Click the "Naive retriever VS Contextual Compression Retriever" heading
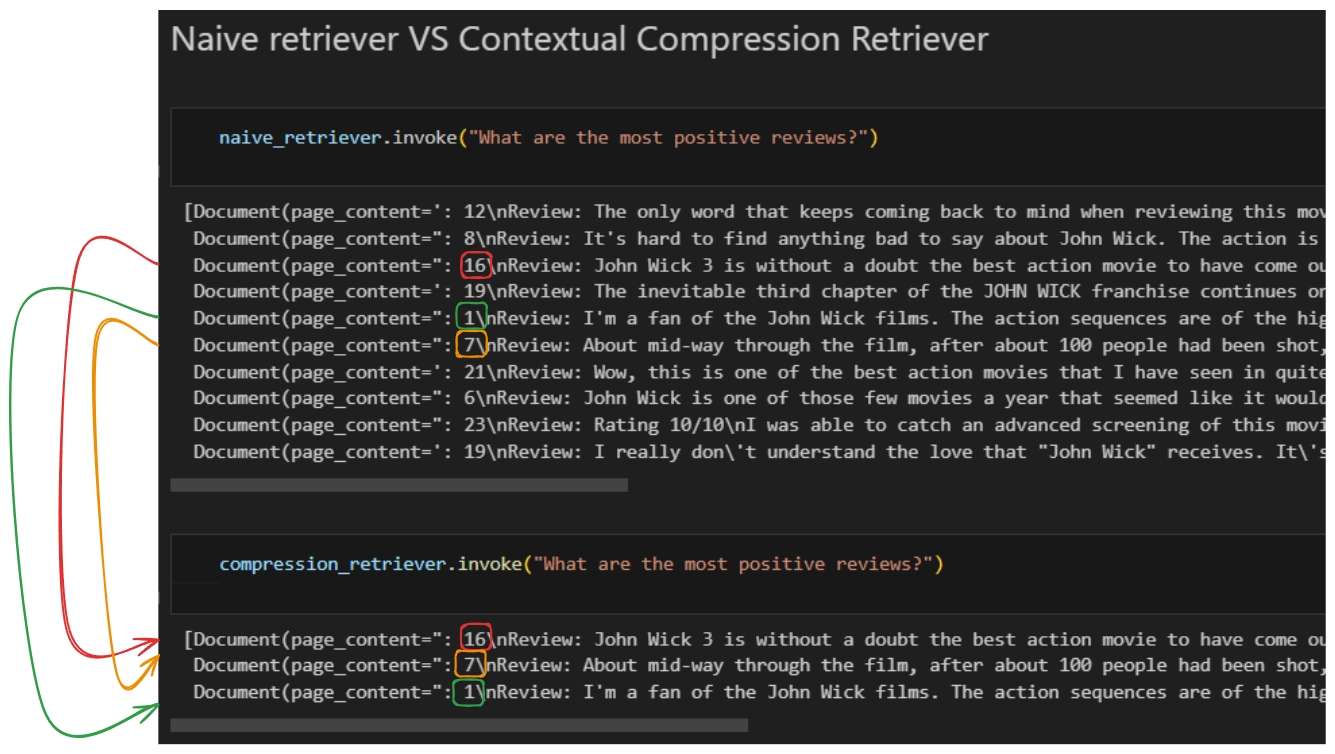The image size is (1335, 754). pyautogui.click(x=579, y=40)
